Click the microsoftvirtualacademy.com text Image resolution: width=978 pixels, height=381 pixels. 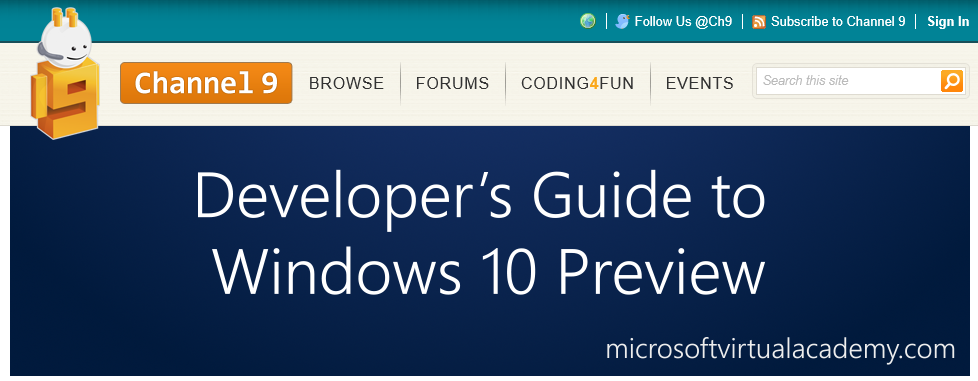point(780,349)
